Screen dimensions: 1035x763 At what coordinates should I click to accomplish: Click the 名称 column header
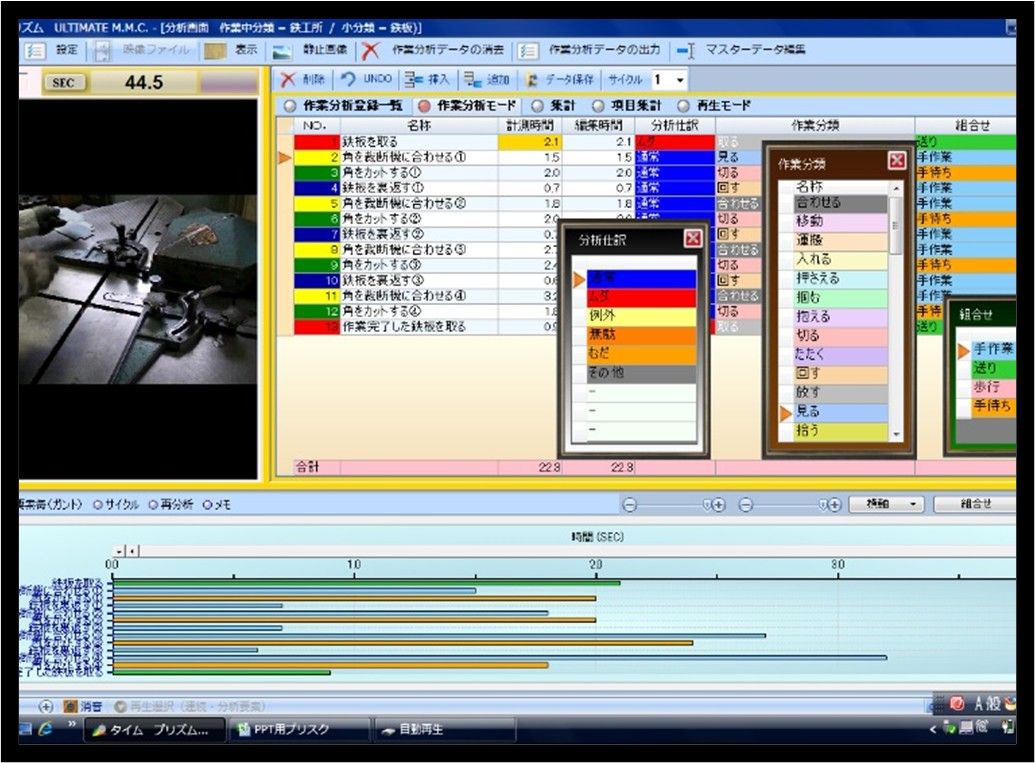(420, 125)
